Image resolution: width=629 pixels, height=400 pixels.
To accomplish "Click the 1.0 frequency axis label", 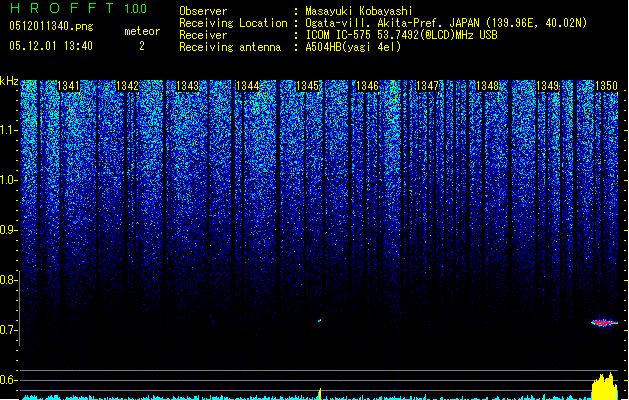I will click(9, 180).
